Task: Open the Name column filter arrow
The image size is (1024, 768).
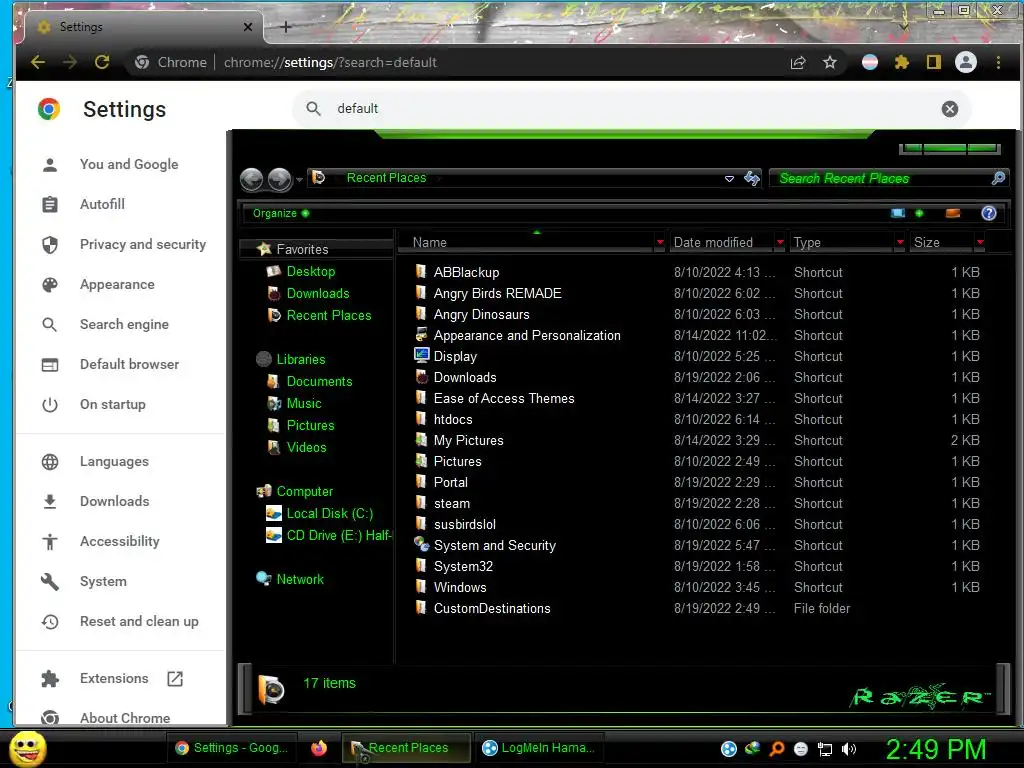Action: click(660, 242)
